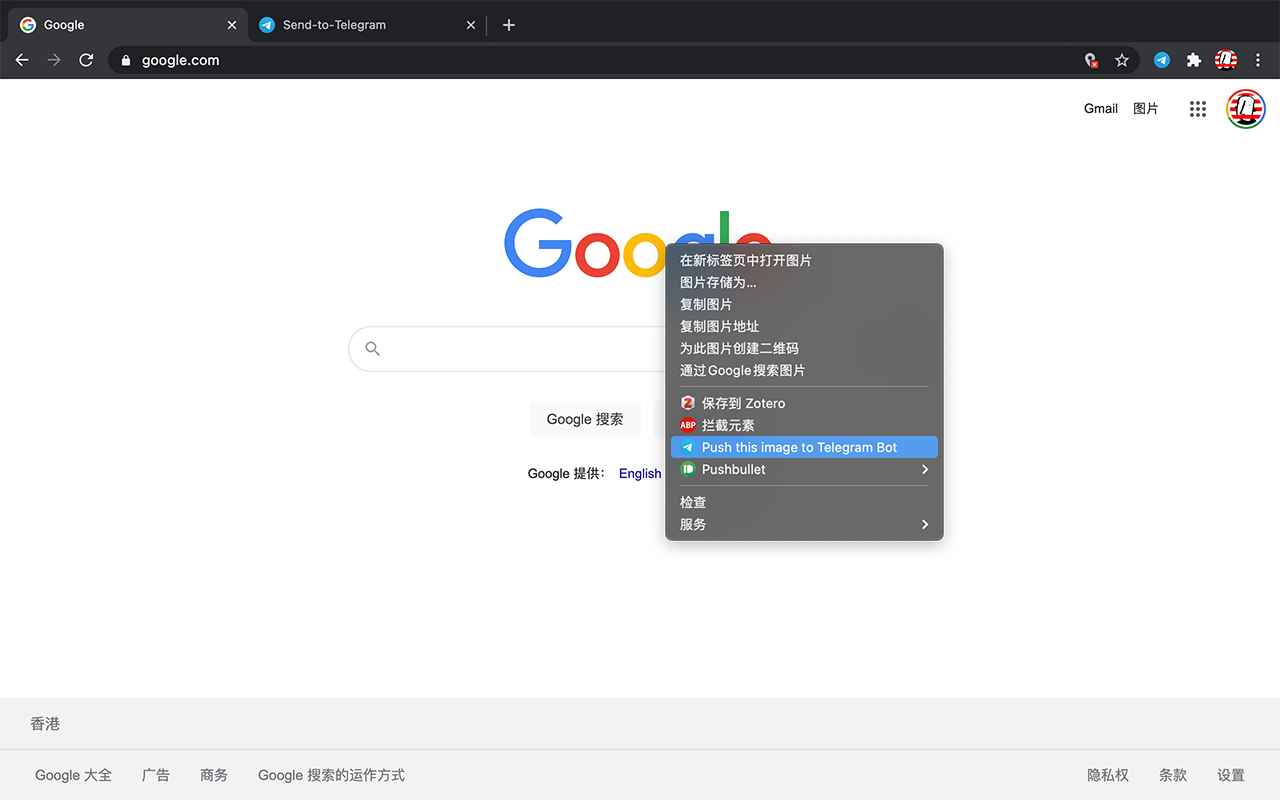Image resolution: width=1280 pixels, height=800 pixels.
Task: Click the magnifier icon in the search box
Action: tap(372, 348)
